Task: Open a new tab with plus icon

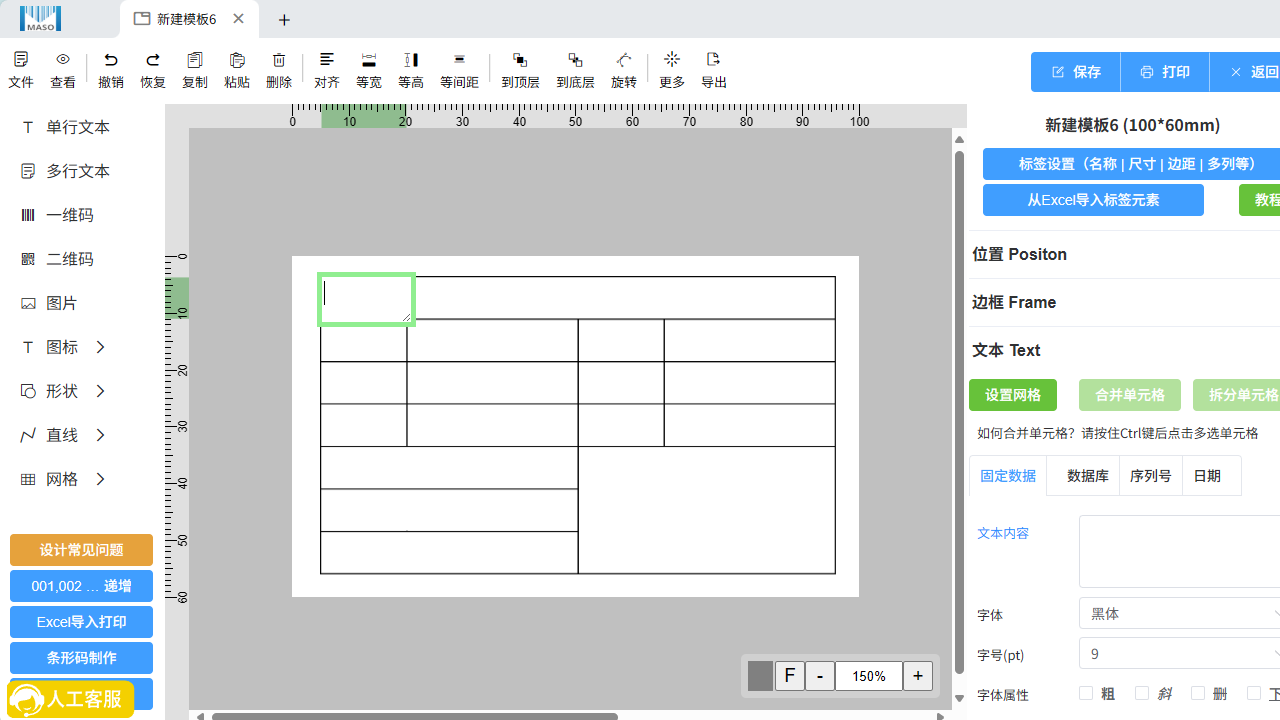Action: 284,20
